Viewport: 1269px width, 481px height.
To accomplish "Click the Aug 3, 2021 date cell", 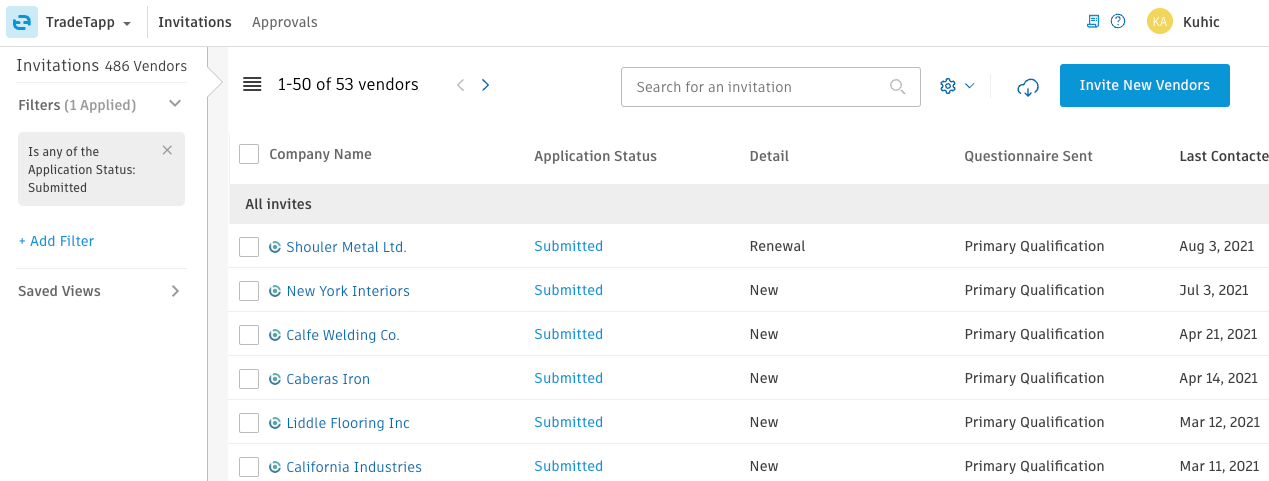I will tap(1214, 246).
